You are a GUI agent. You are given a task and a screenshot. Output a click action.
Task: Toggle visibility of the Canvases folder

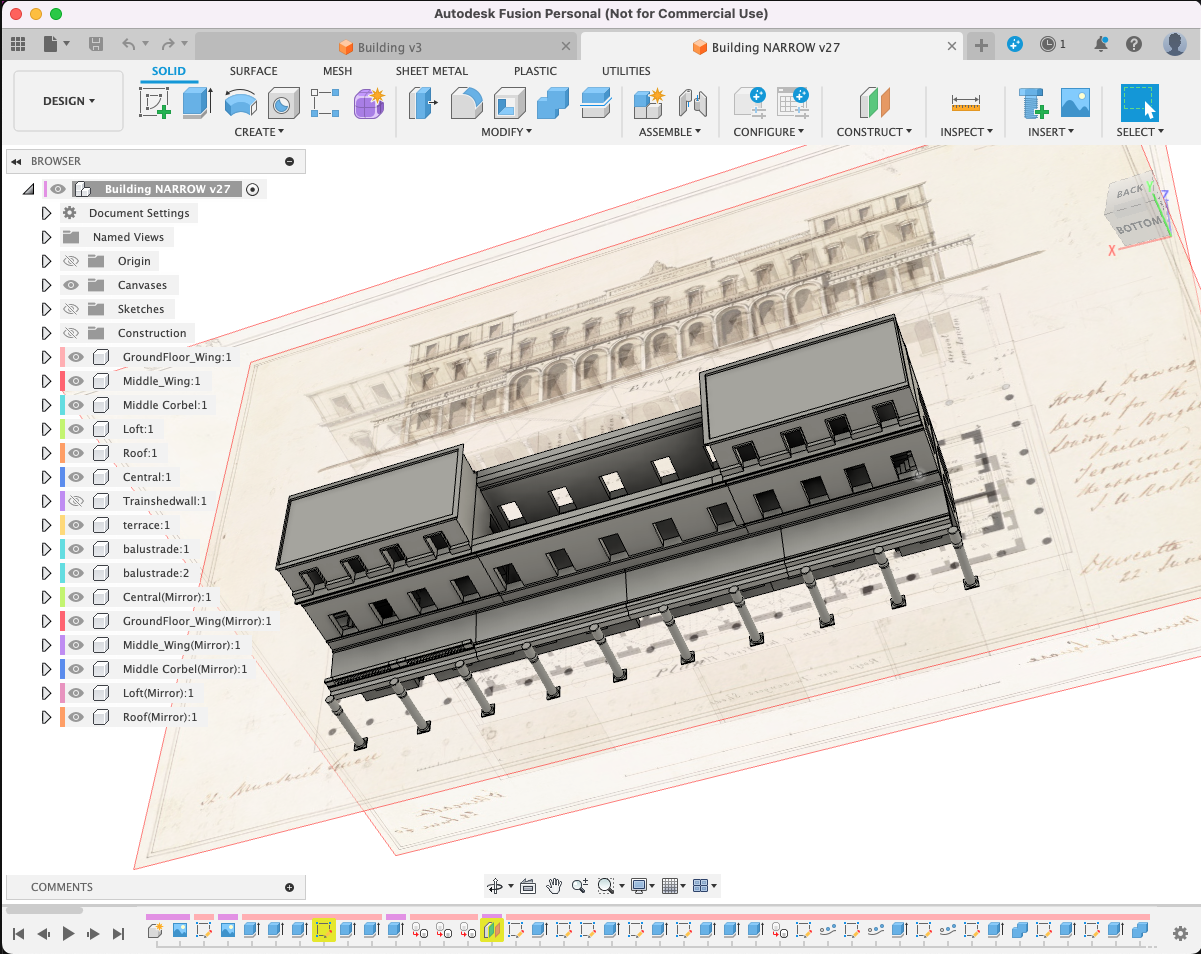[71, 285]
